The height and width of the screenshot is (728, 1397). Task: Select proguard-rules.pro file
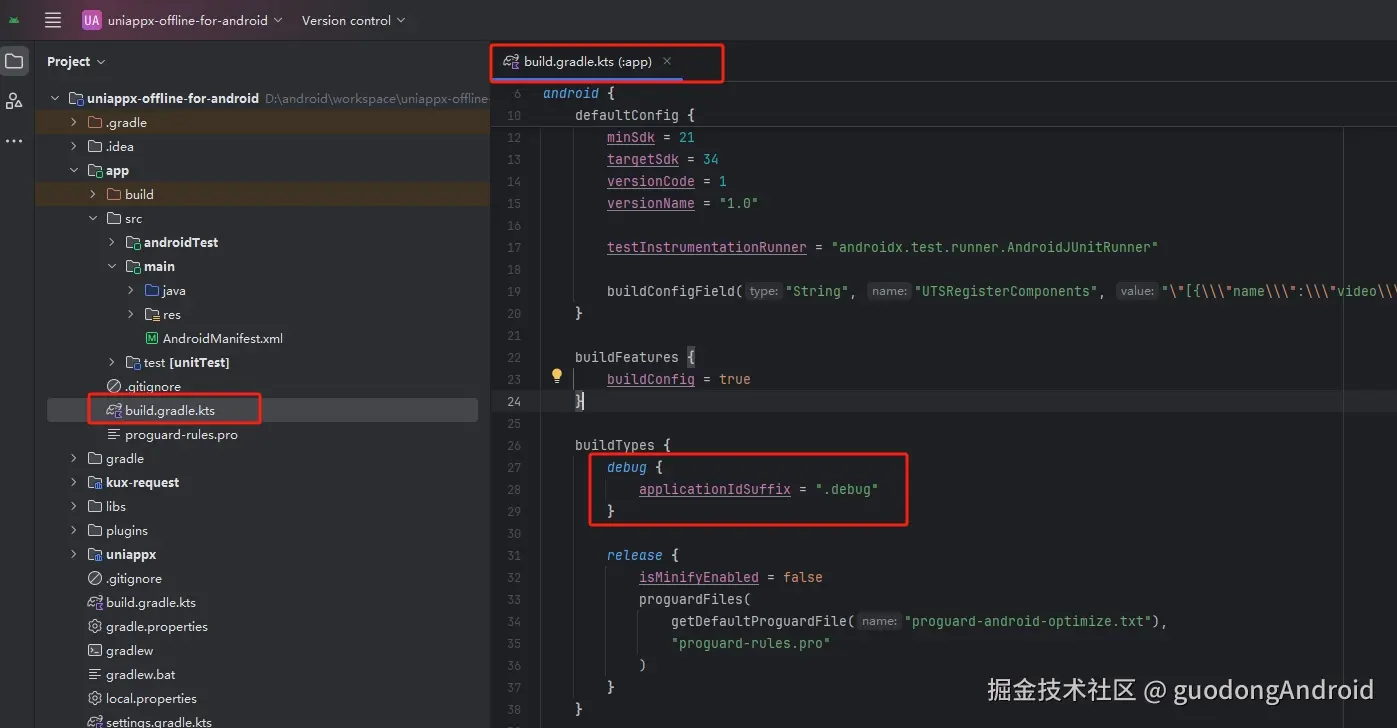tap(180, 434)
